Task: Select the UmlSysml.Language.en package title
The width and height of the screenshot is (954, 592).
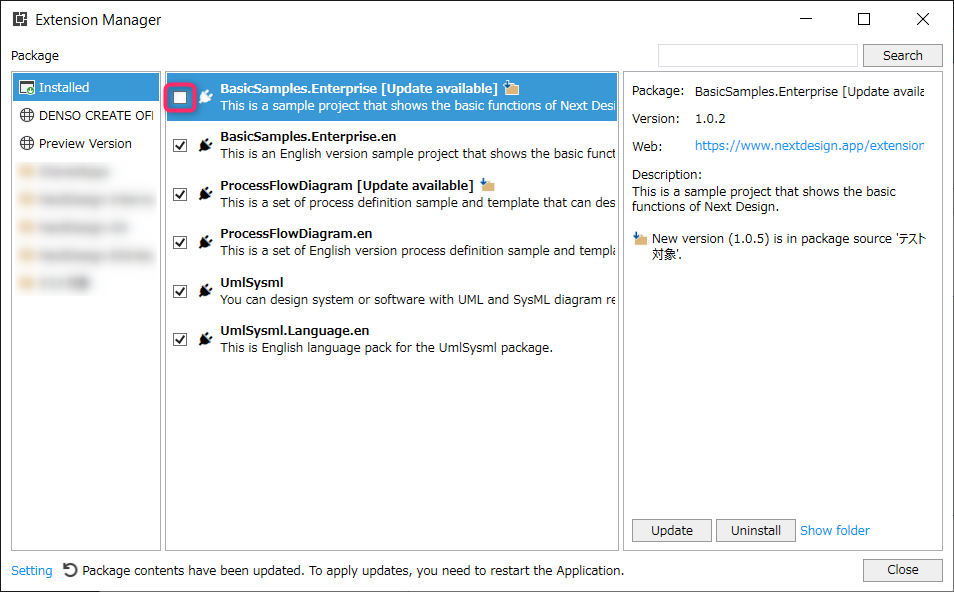Action: click(294, 330)
